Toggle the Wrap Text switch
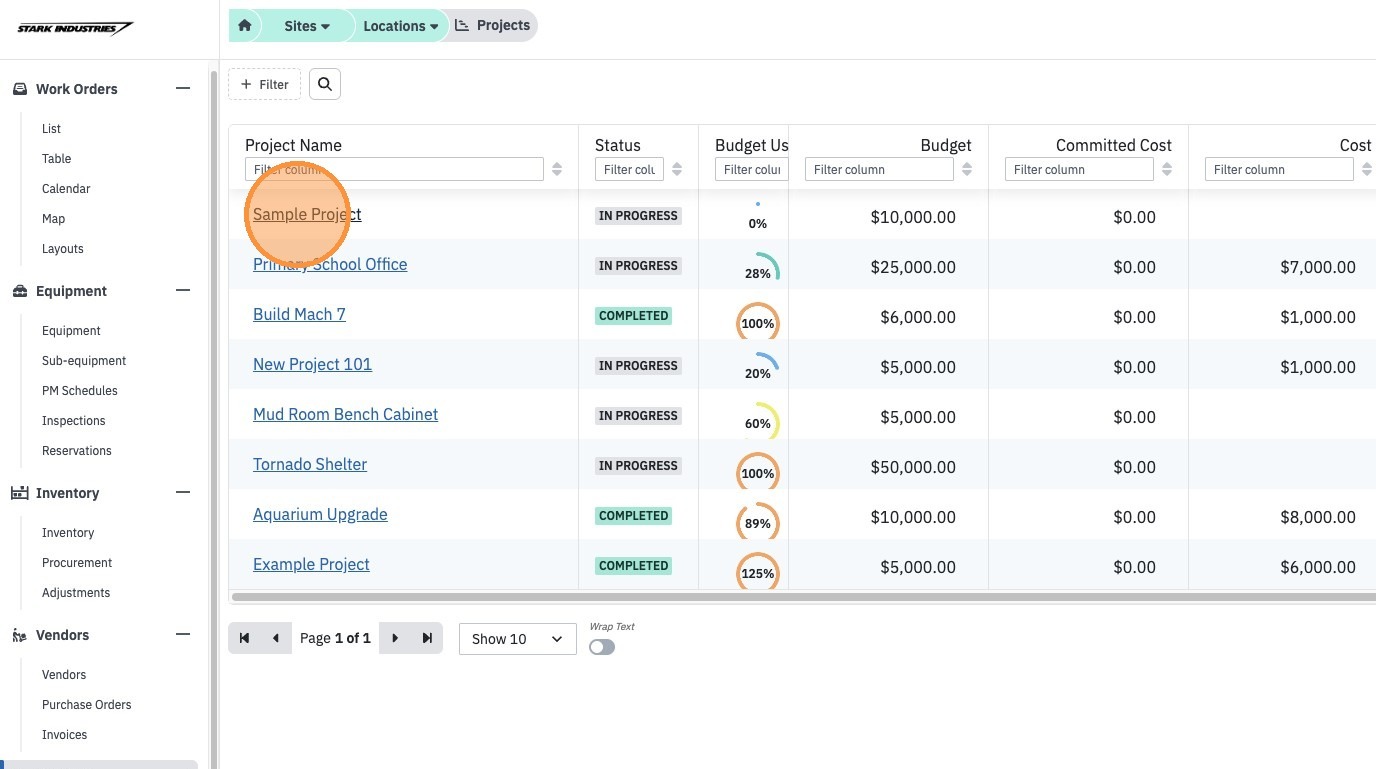The height and width of the screenshot is (769, 1376). [x=602, y=647]
